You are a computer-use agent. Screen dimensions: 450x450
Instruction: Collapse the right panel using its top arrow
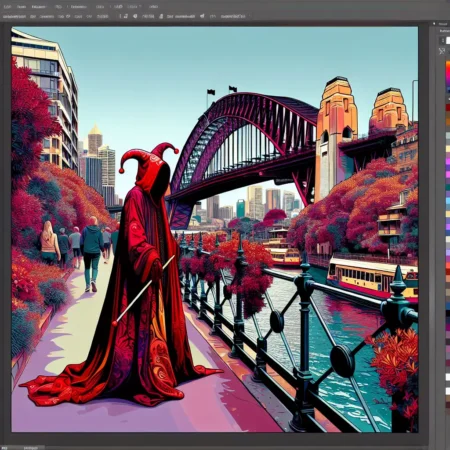(x=434, y=23)
